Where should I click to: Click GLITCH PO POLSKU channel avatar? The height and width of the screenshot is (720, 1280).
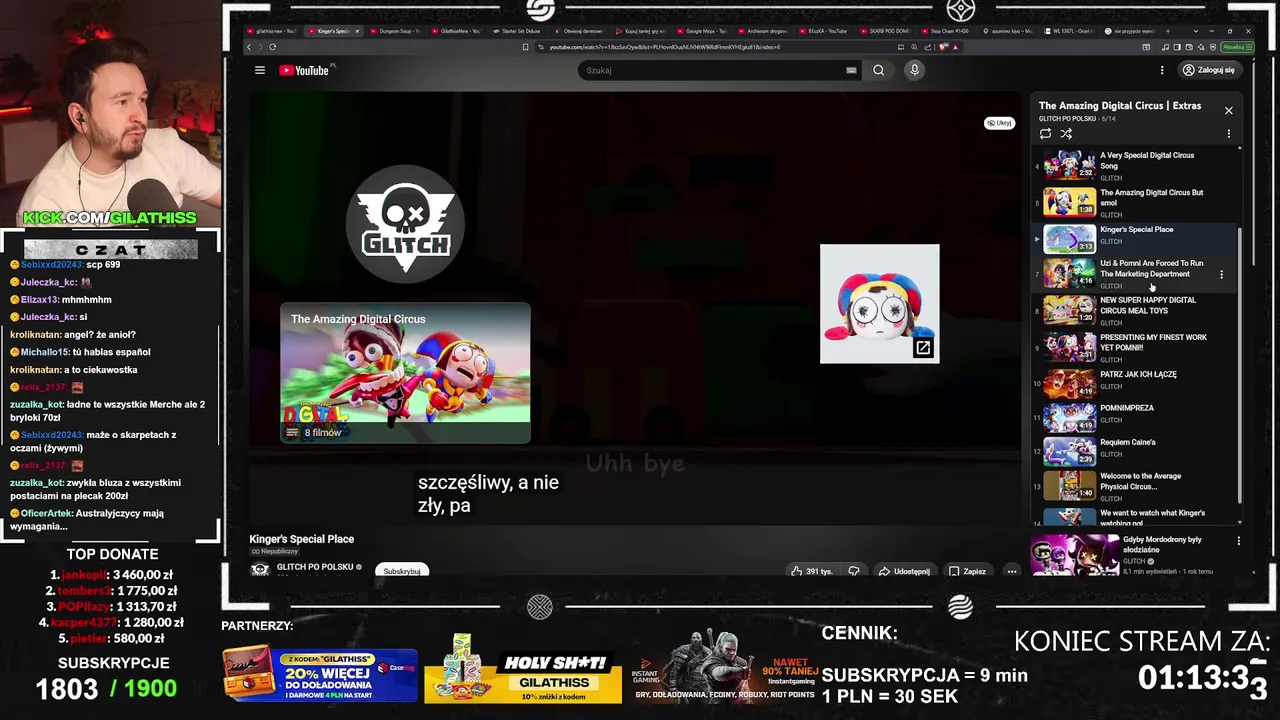260,569
